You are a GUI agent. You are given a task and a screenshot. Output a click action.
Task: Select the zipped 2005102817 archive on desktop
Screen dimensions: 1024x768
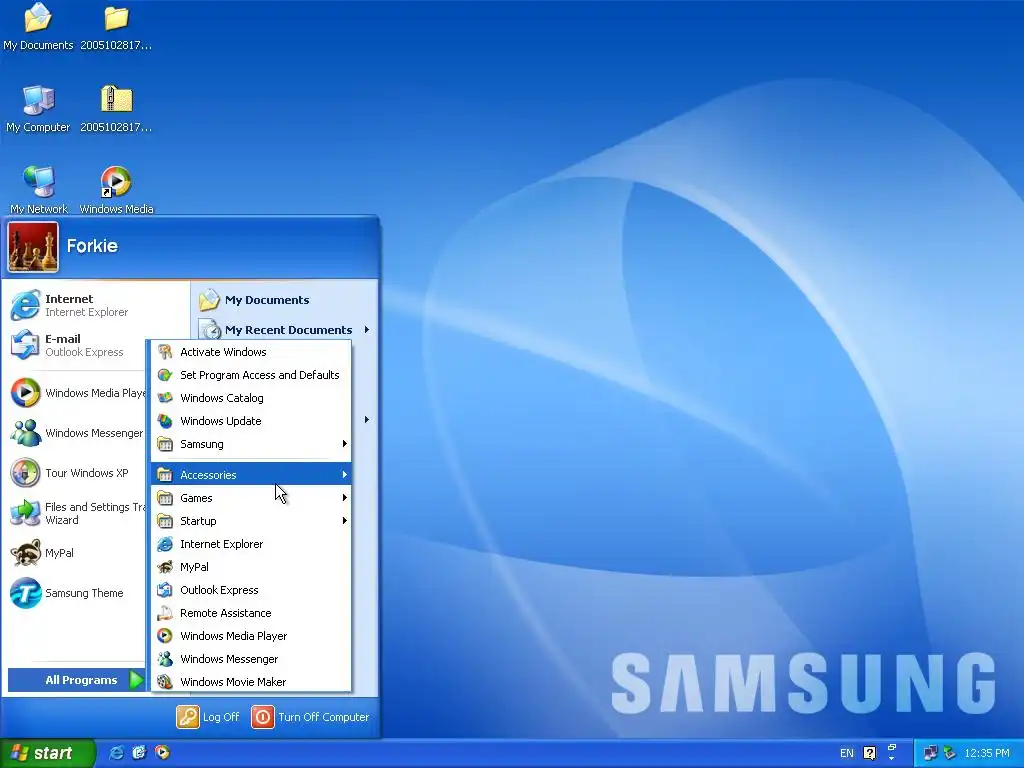click(116, 108)
